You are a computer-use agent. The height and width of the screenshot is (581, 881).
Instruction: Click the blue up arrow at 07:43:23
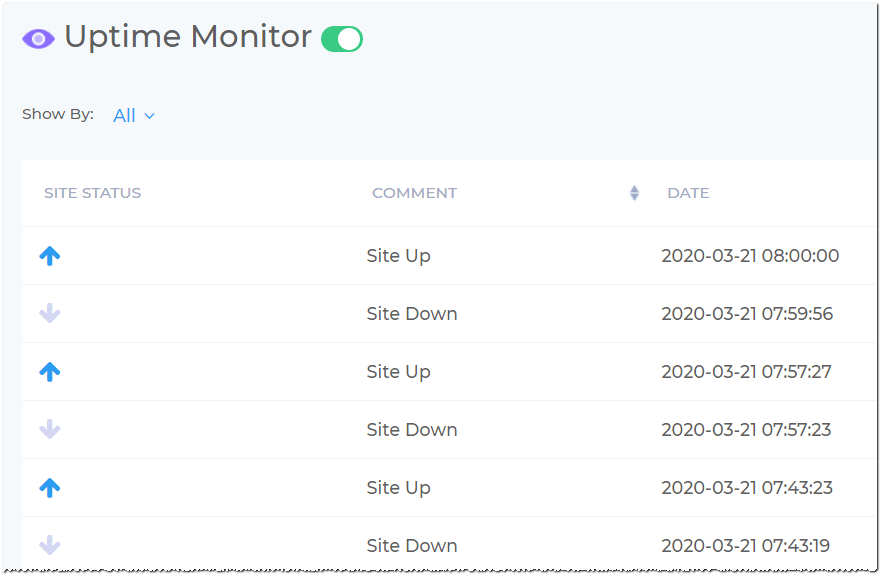pos(49,488)
